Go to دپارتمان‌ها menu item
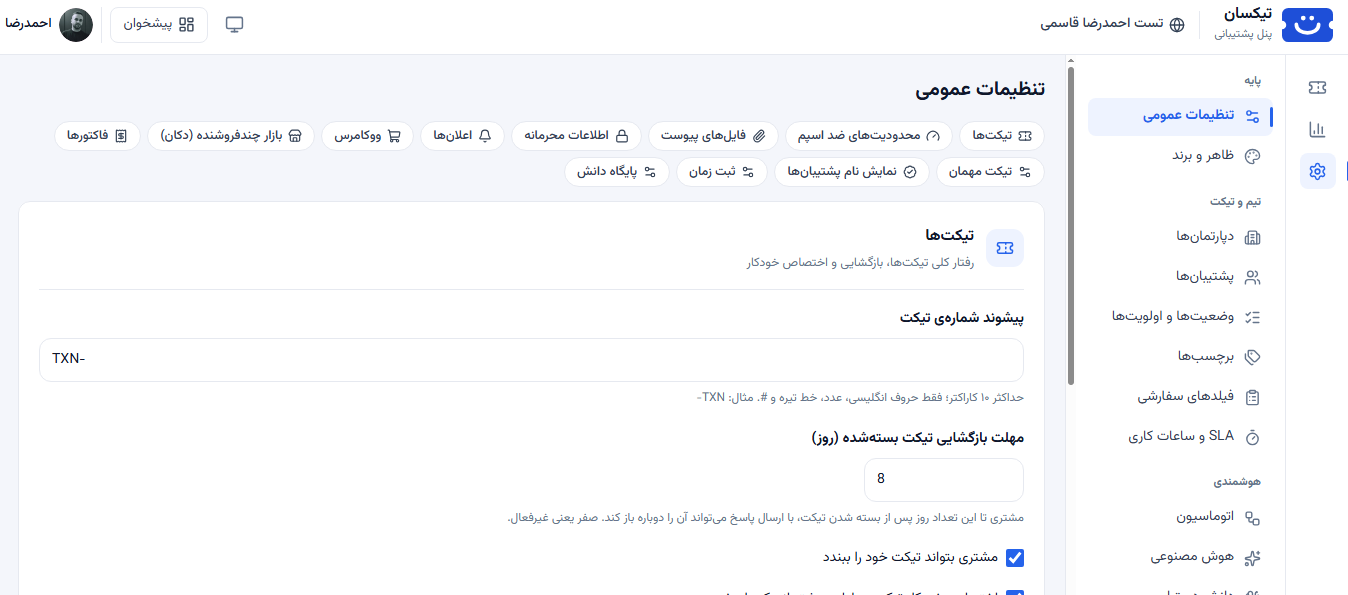The image size is (1348, 595). (x=1180, y=237)
